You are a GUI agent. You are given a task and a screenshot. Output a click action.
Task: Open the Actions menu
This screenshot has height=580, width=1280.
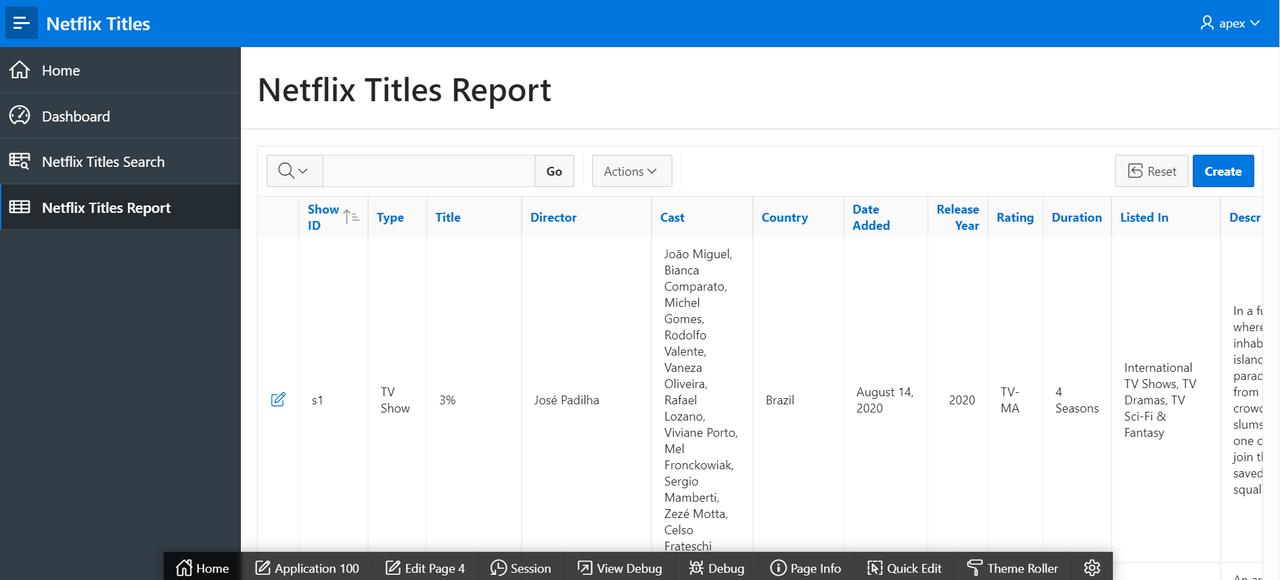click(x=631, y=171)
